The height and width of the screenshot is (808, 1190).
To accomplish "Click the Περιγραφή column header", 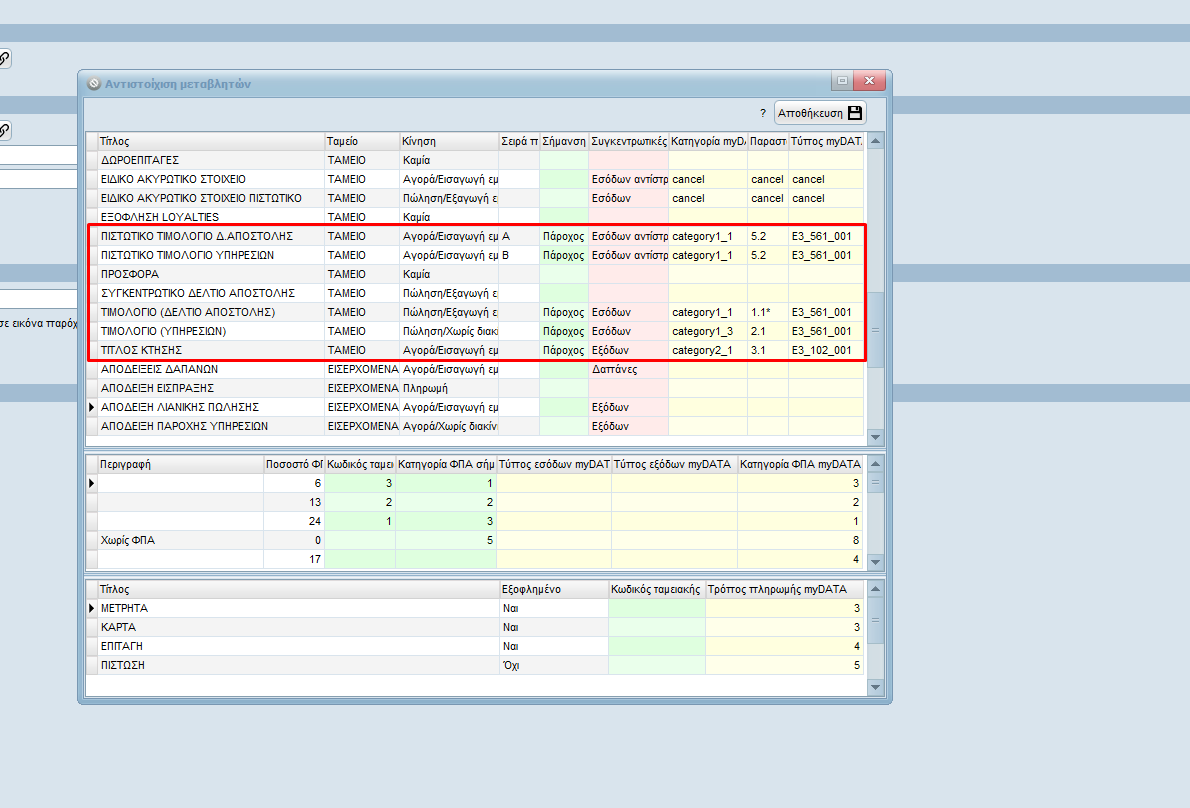I will point(181,464).
